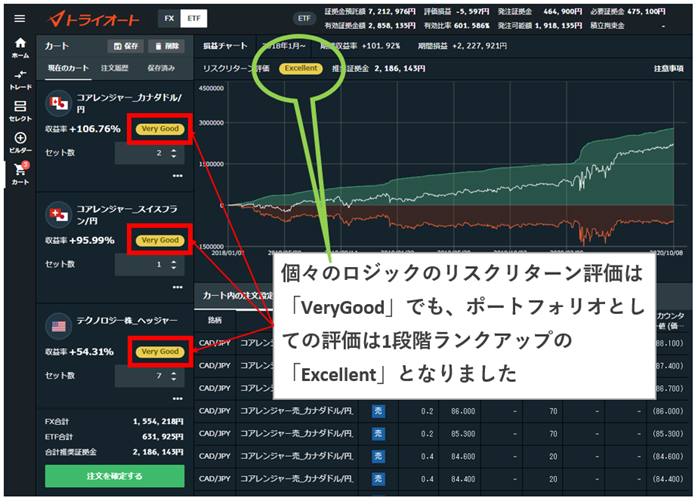The image size is (698, 501).
Task: Click the 売 badge in 84.600 row
Action: pos(378,456)
